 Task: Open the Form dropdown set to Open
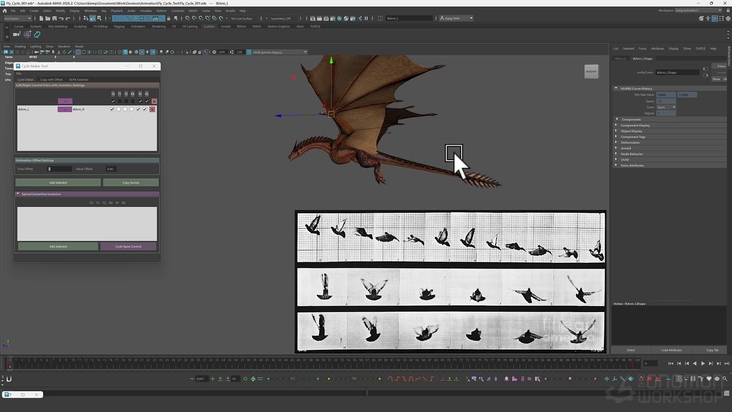click(666, 107)
